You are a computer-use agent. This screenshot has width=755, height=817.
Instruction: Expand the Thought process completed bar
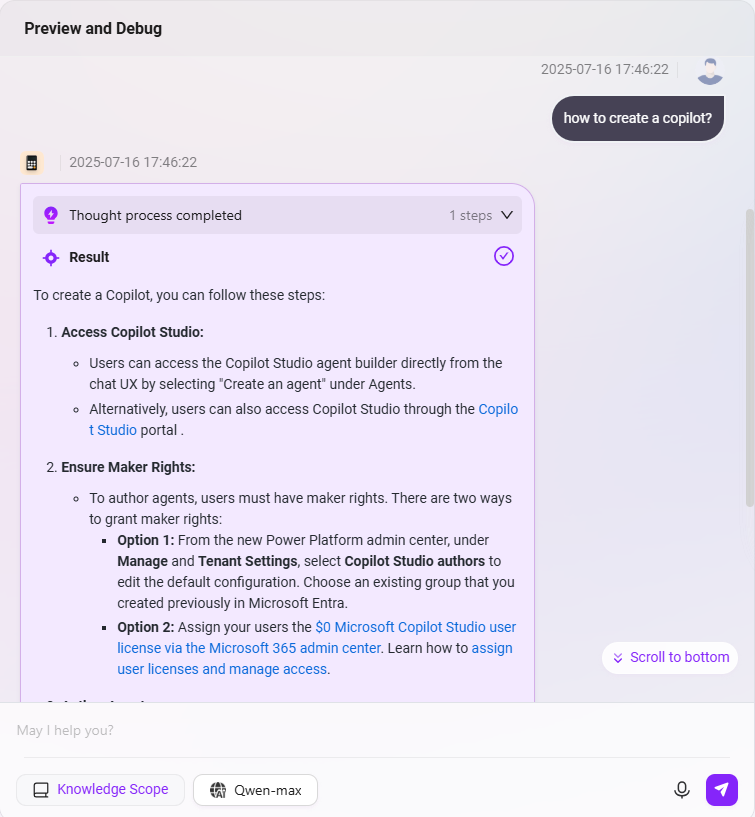[x=277, y=215]
